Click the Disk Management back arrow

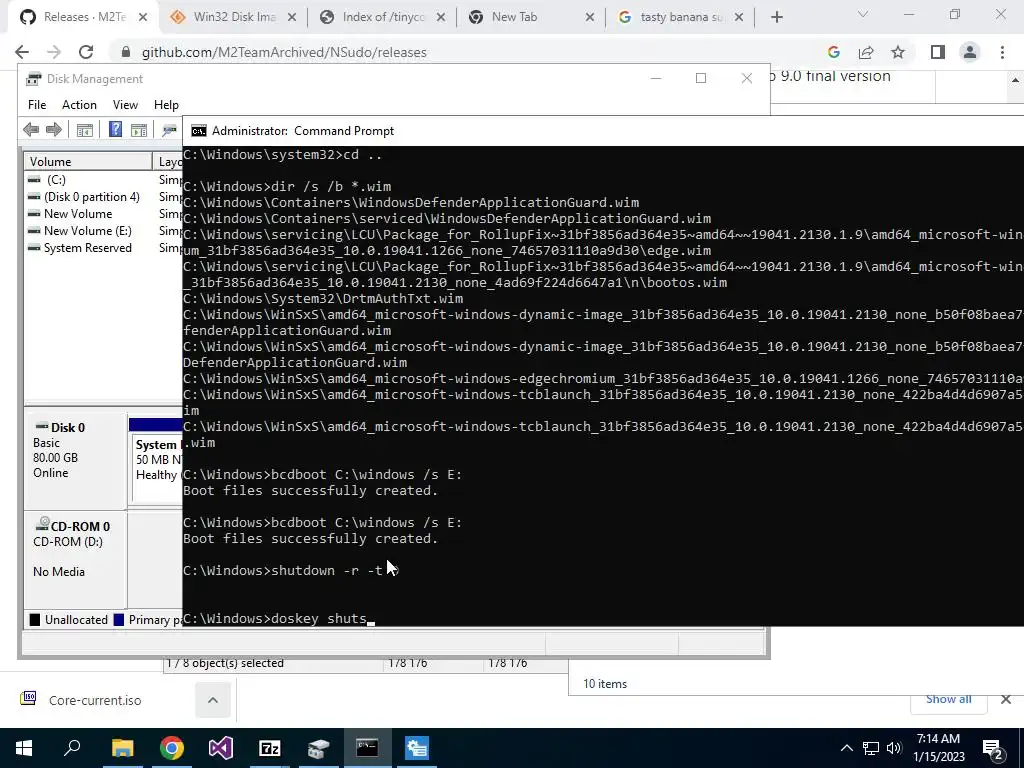[31, 130]
